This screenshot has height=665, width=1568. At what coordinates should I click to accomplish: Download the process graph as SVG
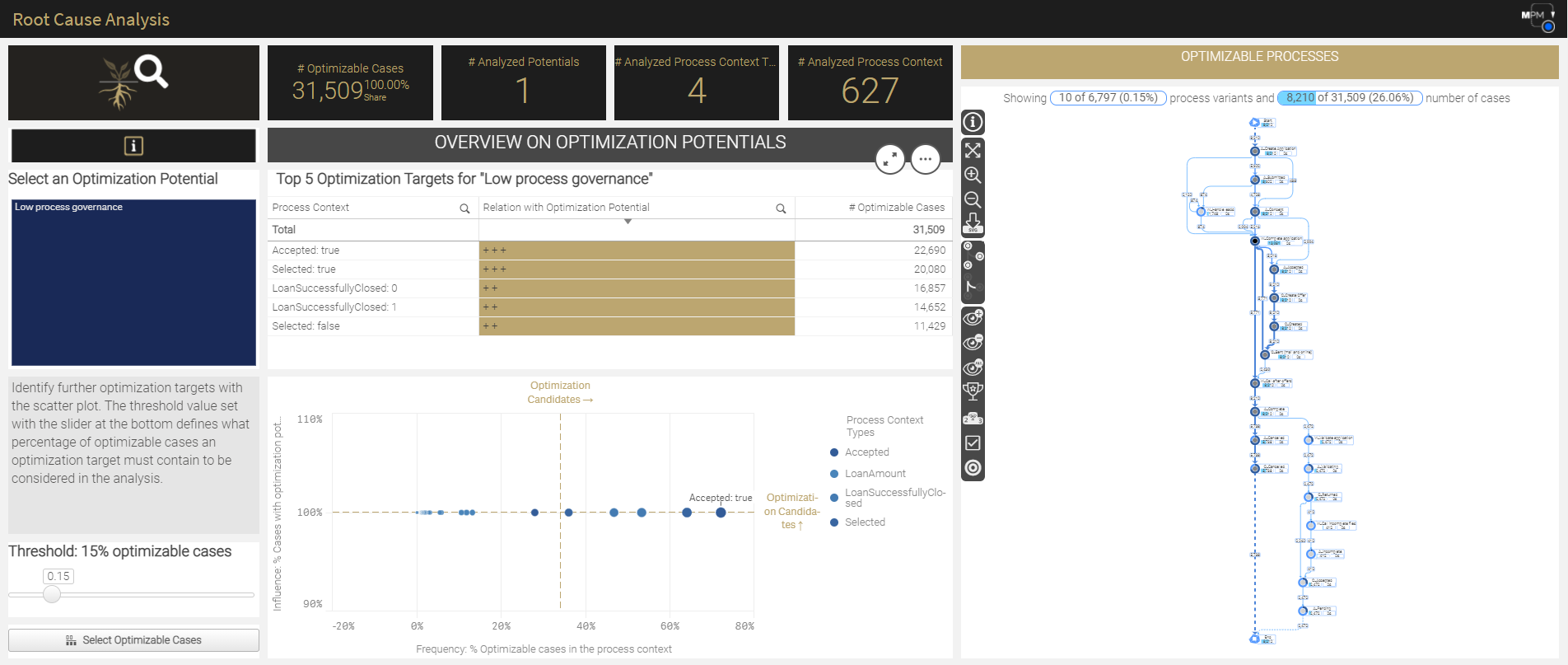click(973, 223)
